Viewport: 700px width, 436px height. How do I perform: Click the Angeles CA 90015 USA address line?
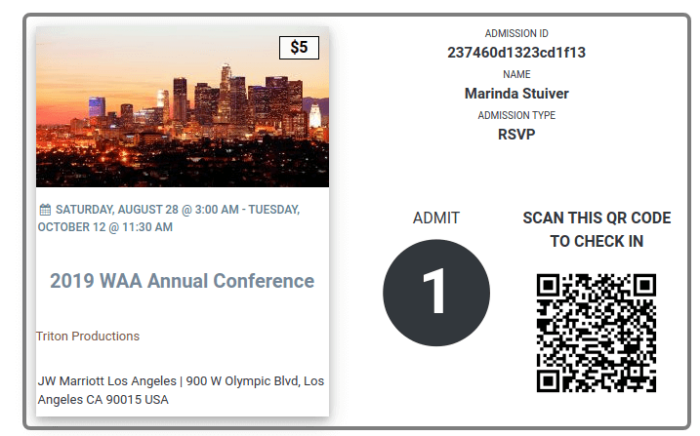click(103, 399)
